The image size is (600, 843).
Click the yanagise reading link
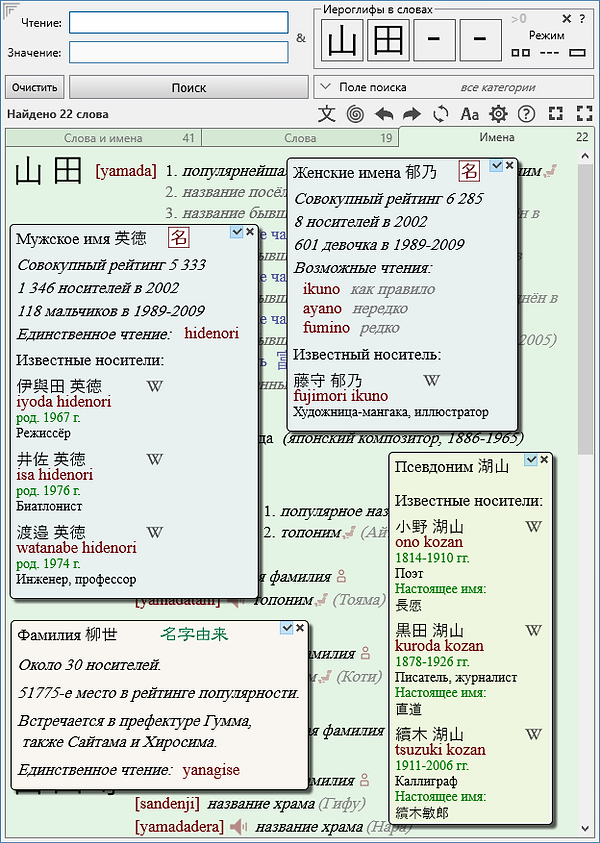211,770
